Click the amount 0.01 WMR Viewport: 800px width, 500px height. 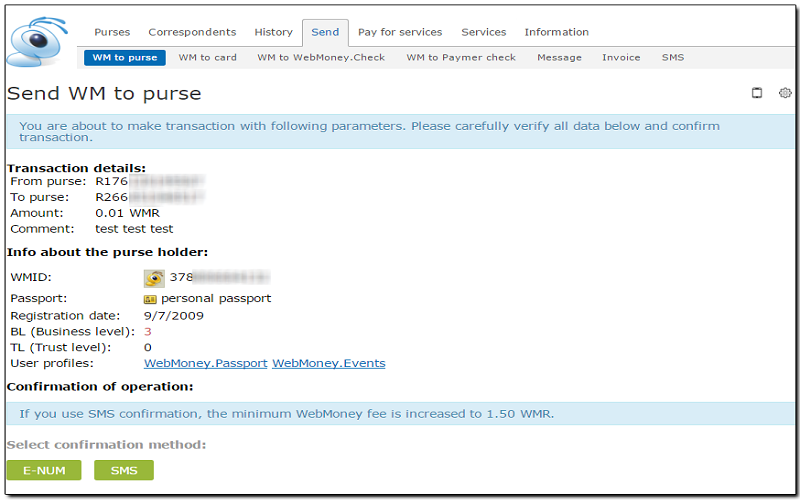128,213
